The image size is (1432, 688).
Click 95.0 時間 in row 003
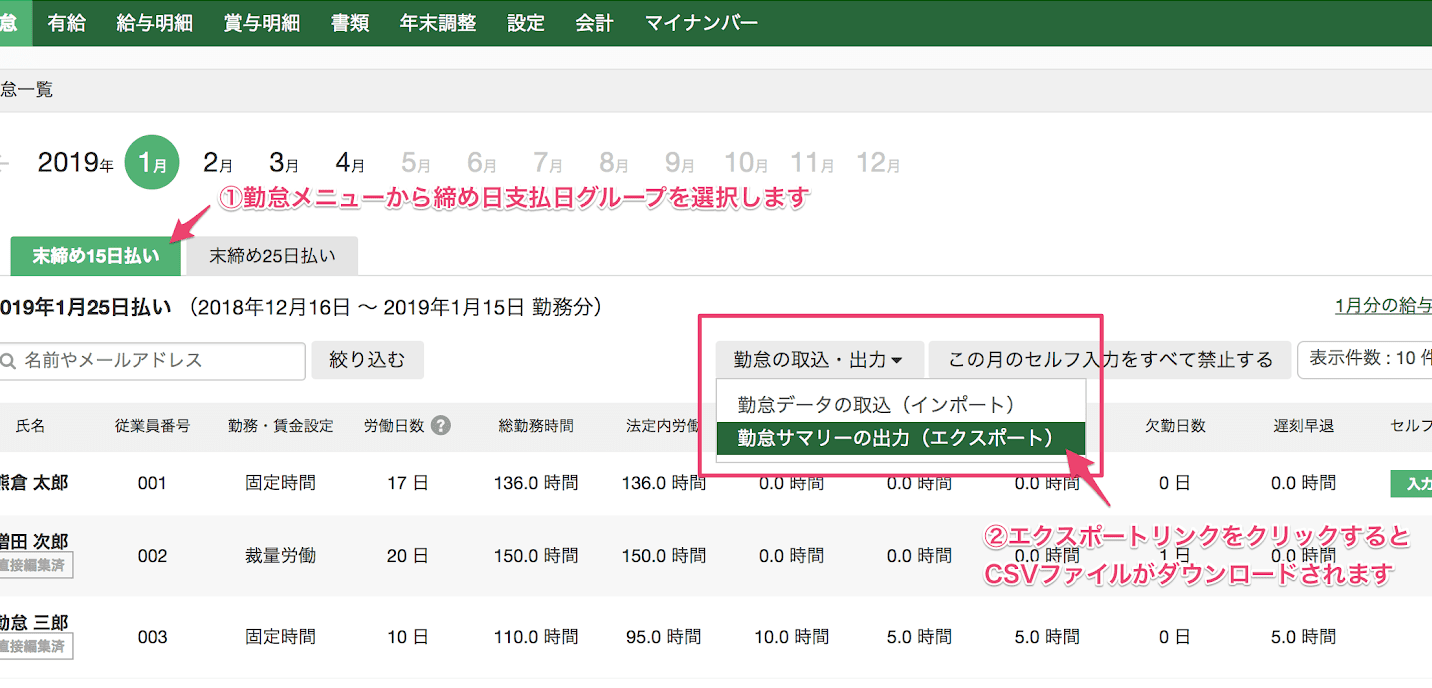tap(664, 637)
